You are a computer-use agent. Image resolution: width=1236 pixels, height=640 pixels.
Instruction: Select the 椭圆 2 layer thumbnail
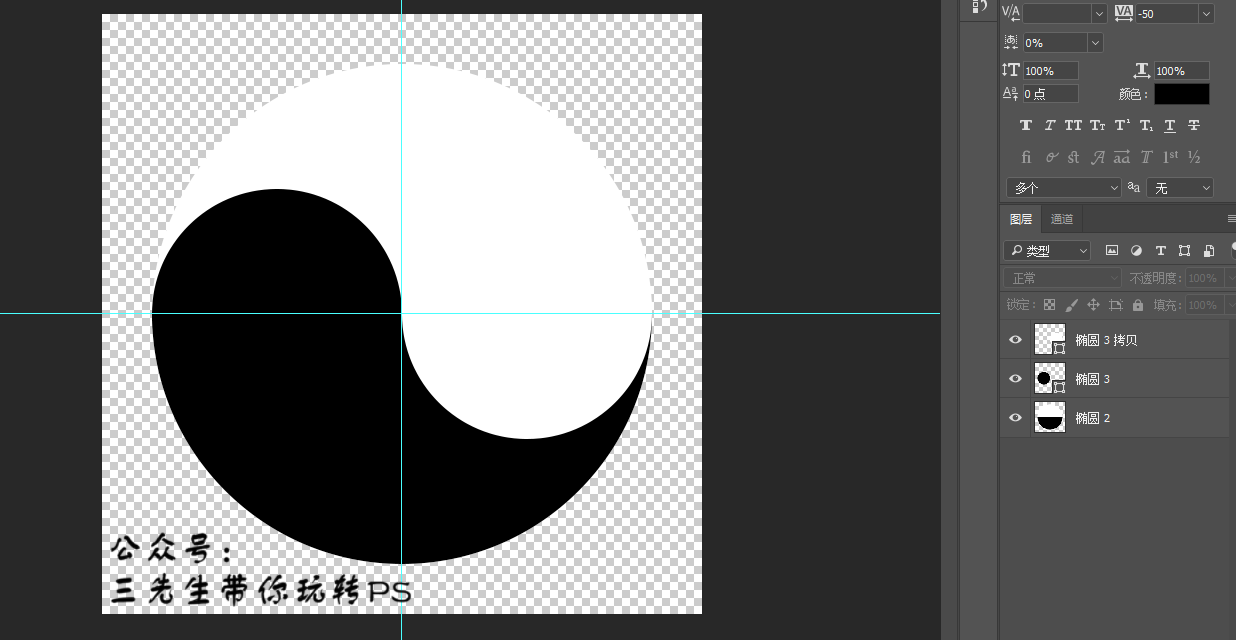[x=1050, y=418]
